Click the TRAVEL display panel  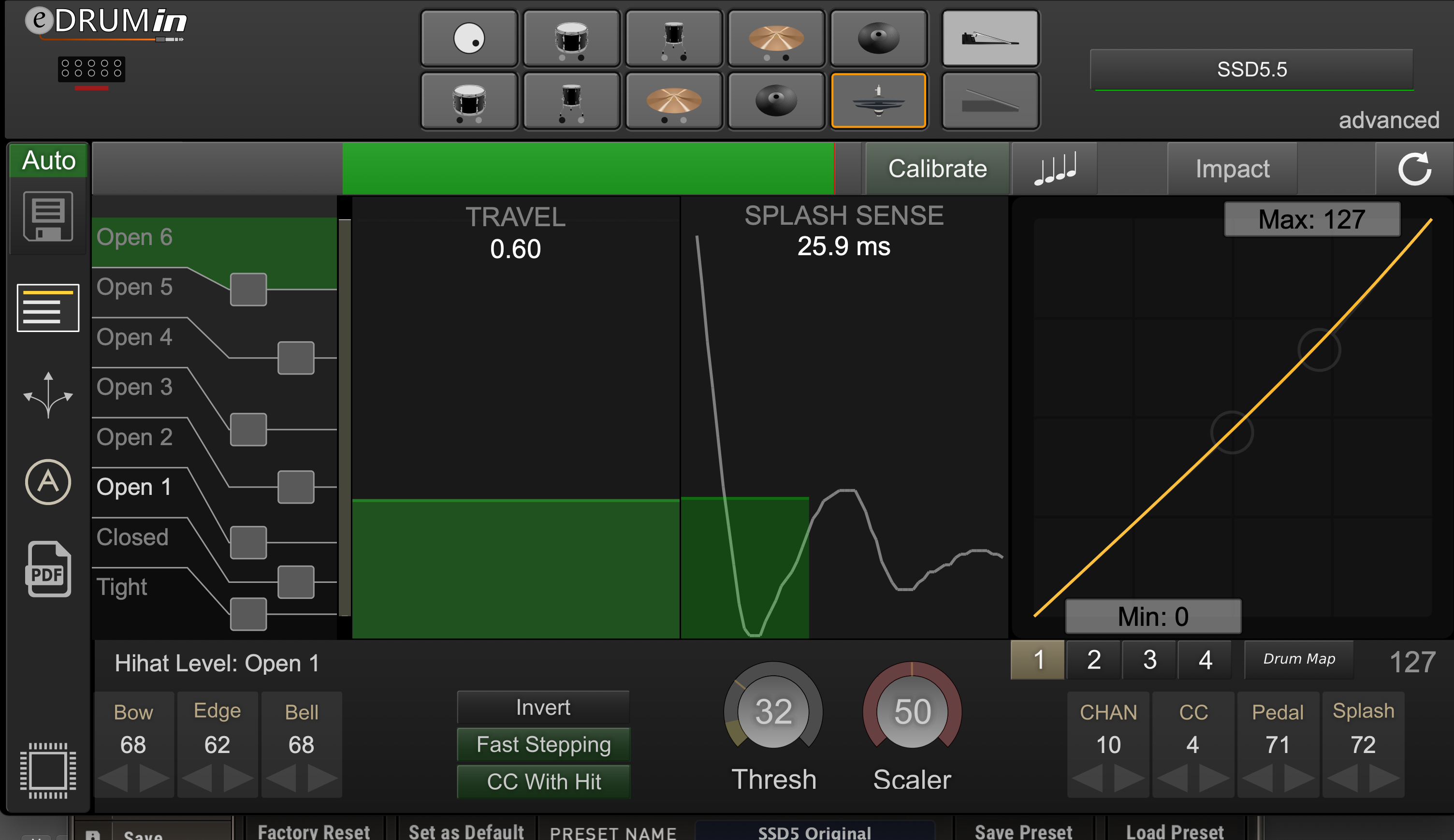pos(516,418)
